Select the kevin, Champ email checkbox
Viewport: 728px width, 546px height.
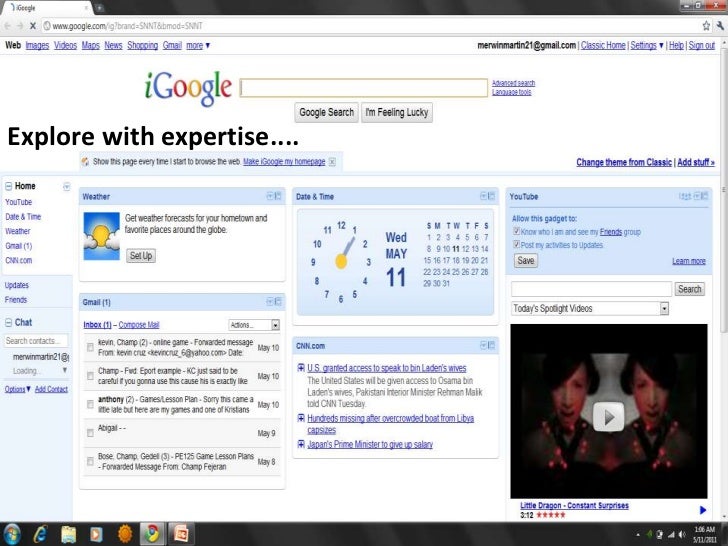[90, 347]
